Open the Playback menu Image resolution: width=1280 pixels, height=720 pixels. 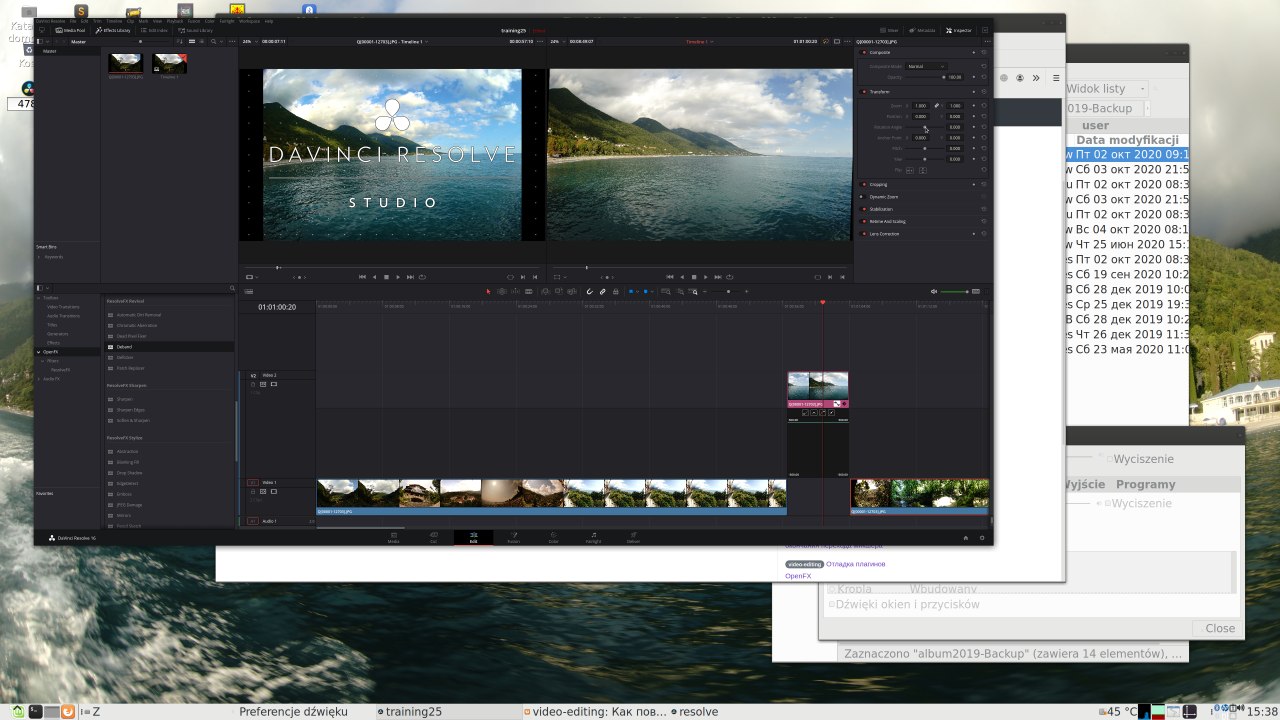(x=174, y=21)
